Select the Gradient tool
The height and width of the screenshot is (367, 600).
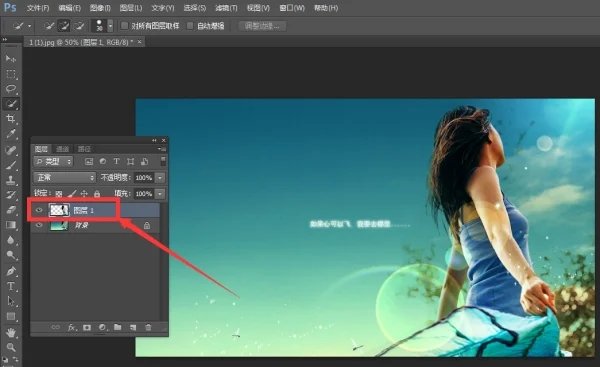coord(11,225)
